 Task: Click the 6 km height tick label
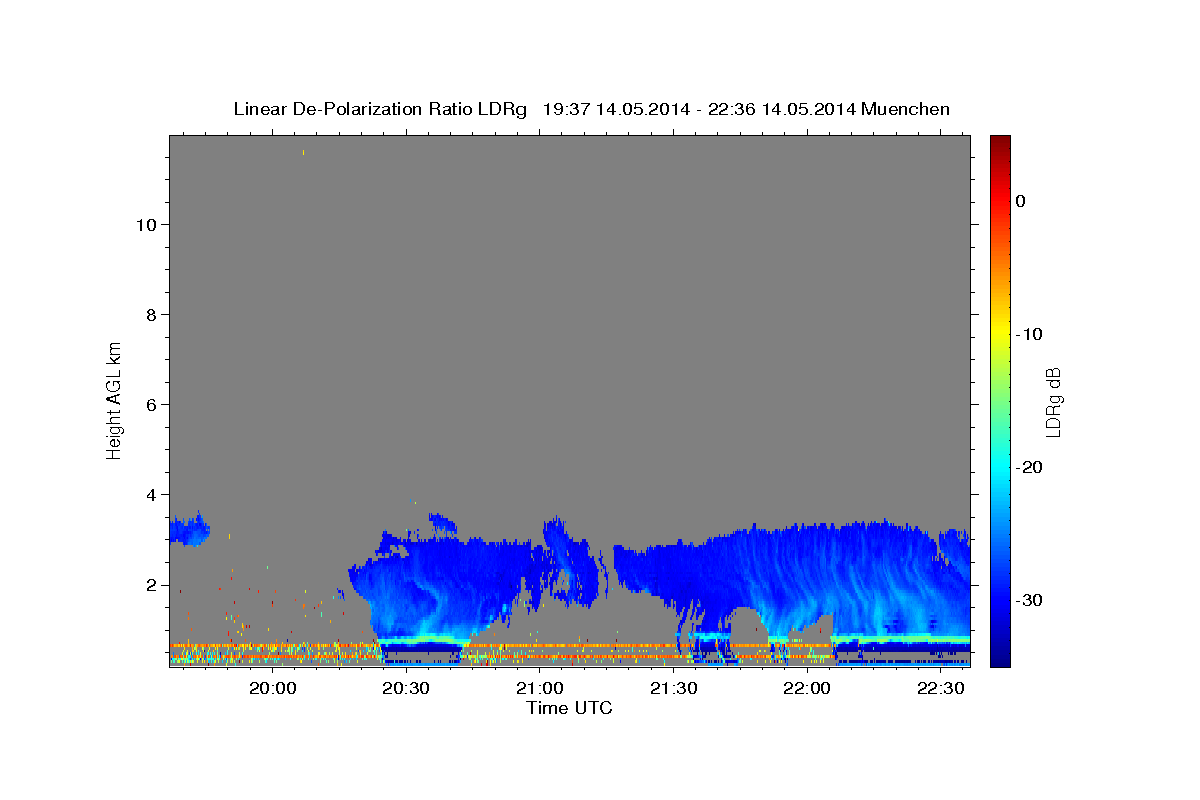click(x=152, y=404)
